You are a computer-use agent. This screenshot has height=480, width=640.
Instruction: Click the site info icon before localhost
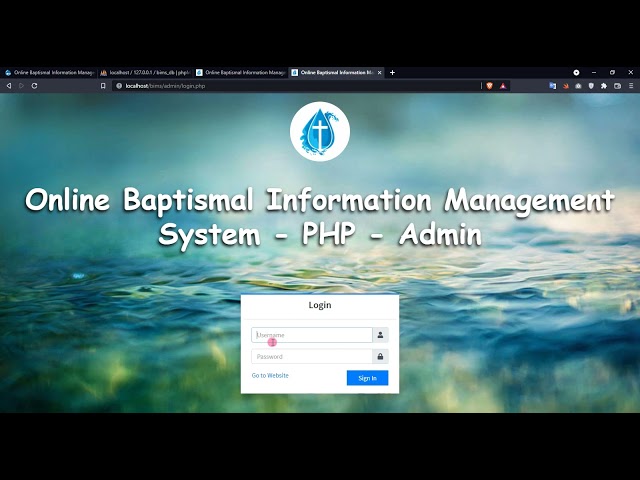coord(119,86)
